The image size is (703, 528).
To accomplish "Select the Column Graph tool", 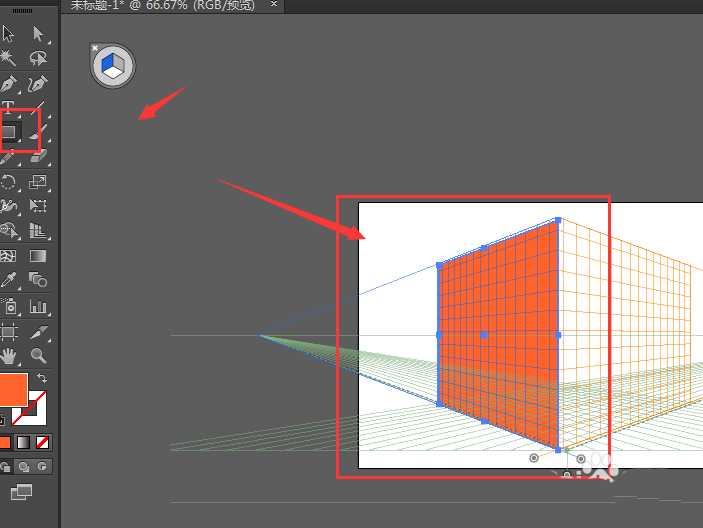I will pos(38,306).
